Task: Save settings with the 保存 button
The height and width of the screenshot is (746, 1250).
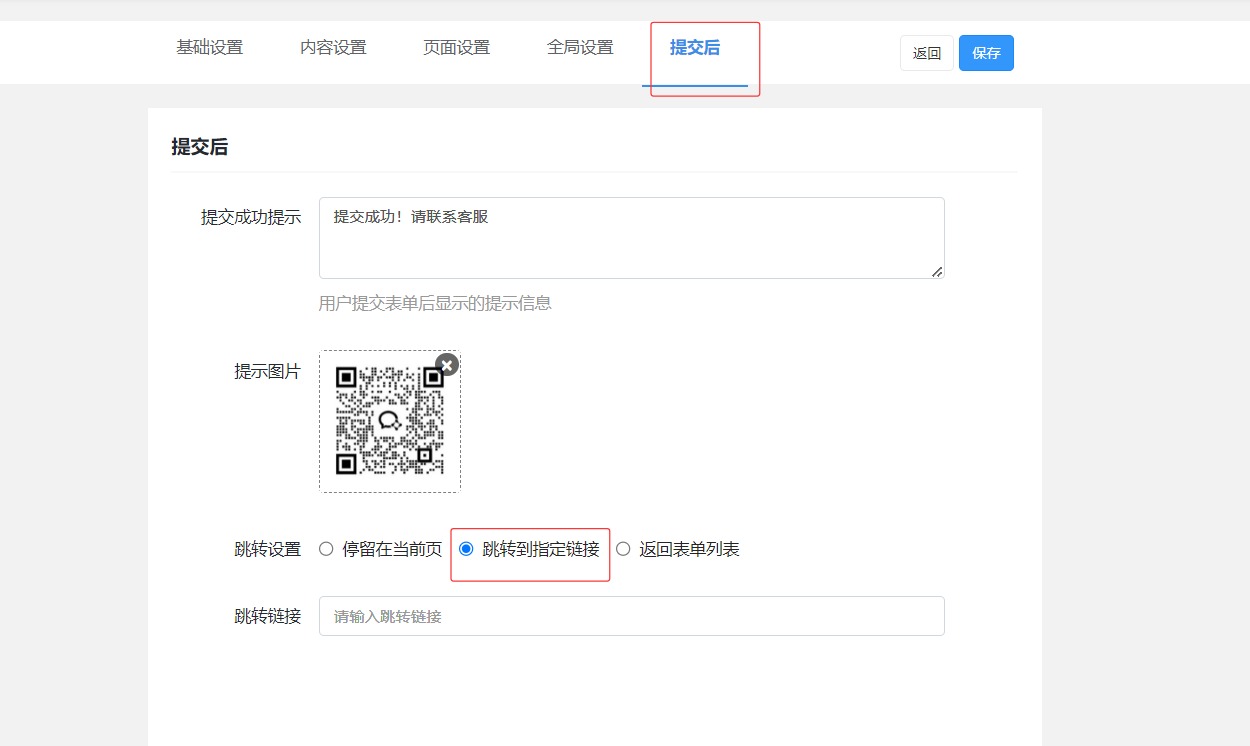Action: (986, 53)
